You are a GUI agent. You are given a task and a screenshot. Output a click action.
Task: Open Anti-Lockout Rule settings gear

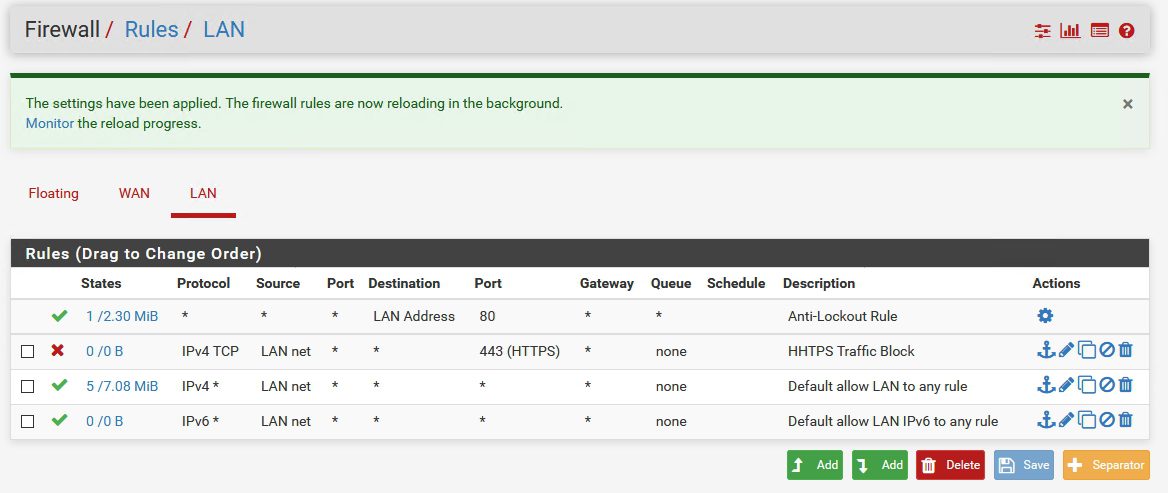pos(1045,316)
